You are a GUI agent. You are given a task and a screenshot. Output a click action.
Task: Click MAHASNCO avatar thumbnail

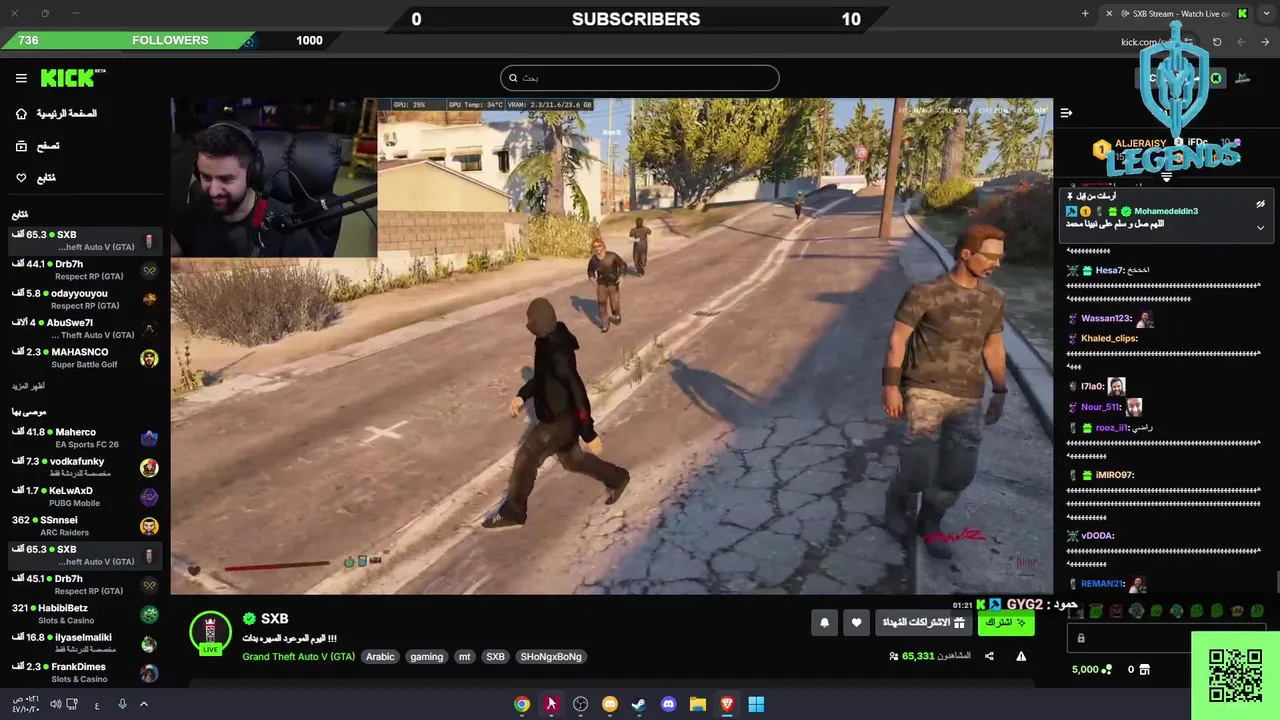tap(149, 358)
